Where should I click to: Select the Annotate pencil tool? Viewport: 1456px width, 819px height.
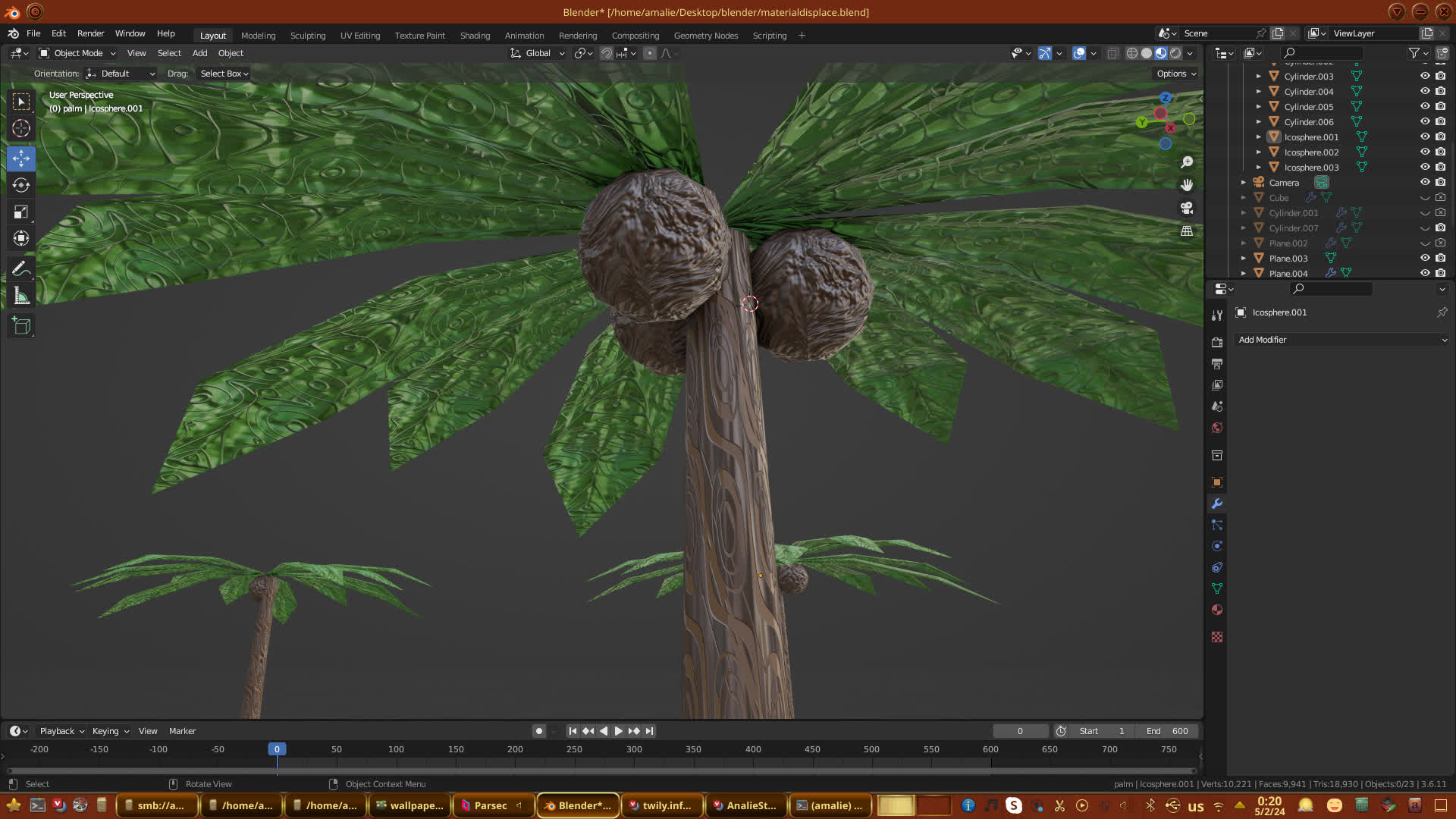(21, 268)
